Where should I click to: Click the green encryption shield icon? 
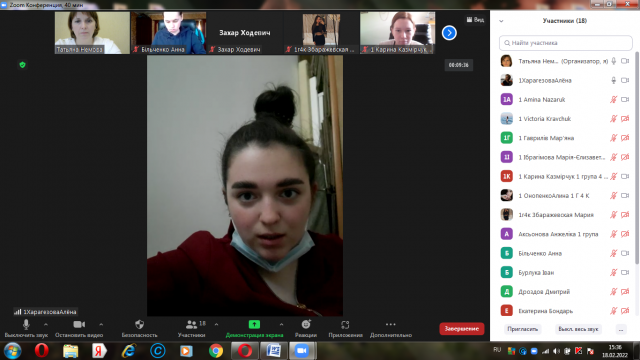coord(22,65)
